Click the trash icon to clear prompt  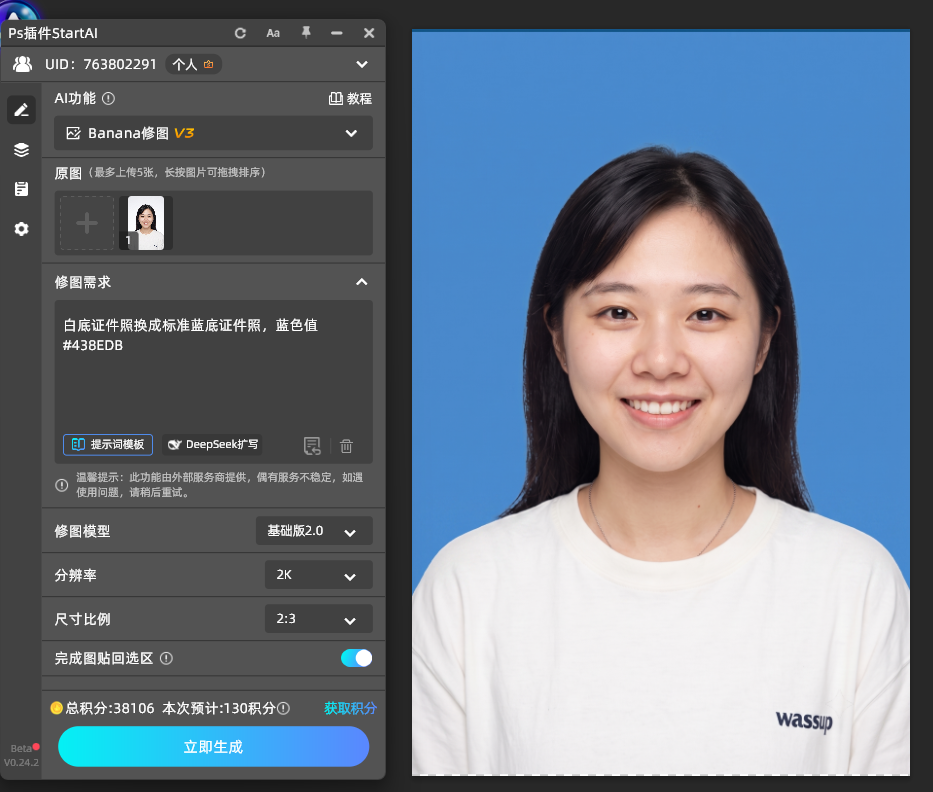click(x=346, y=446)
